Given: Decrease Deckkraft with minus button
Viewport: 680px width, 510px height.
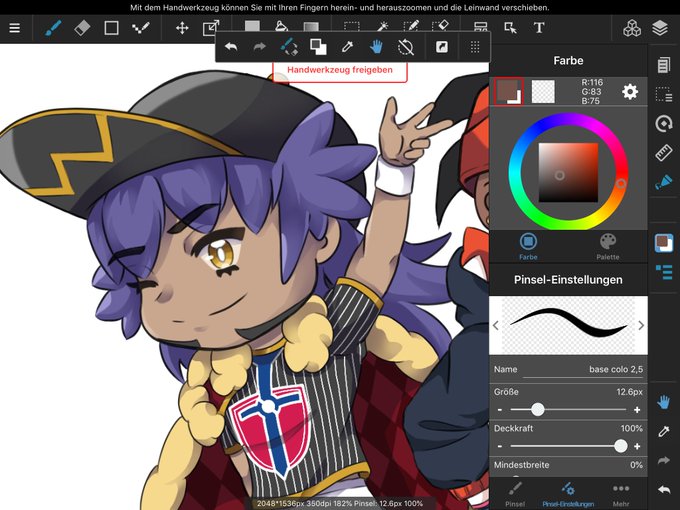Looking at the screenshot, I should point(500,446).
